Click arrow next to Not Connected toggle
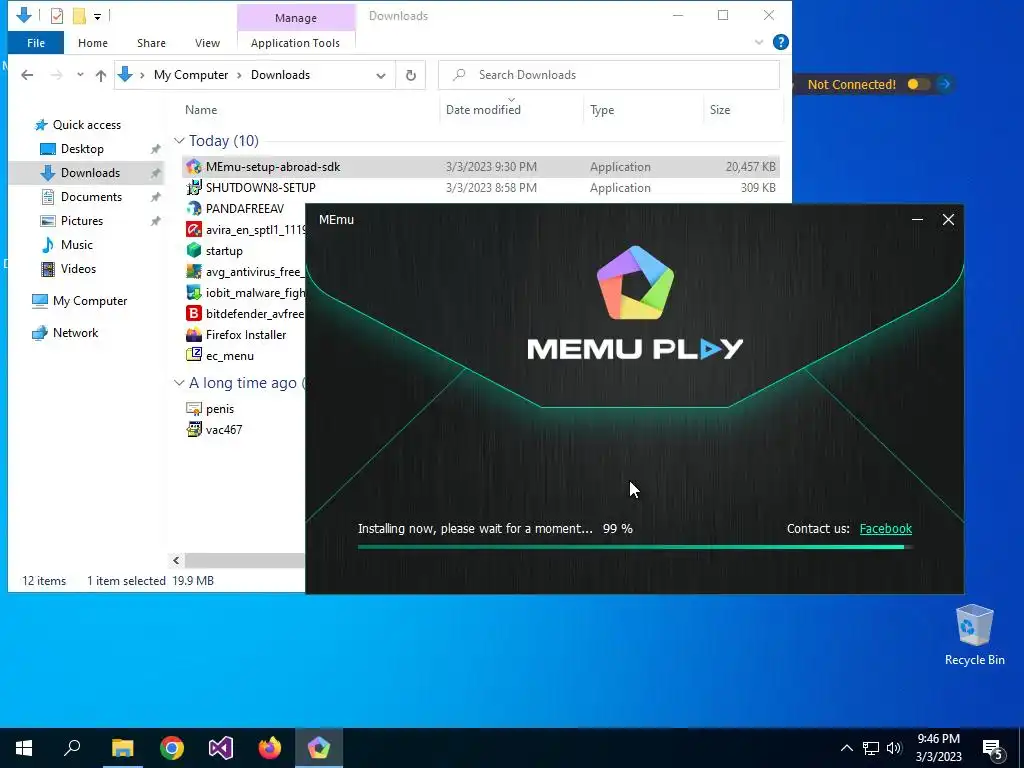 point(944,84)
